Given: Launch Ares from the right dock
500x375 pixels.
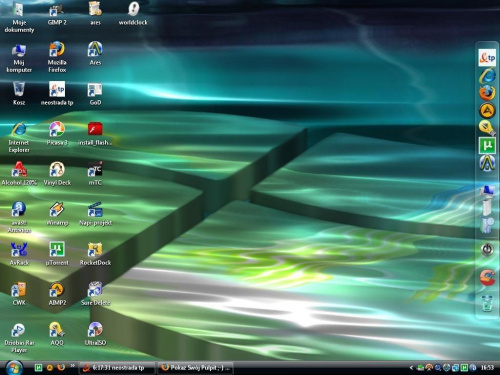Looking at the screenshot, I should [487, 163].
